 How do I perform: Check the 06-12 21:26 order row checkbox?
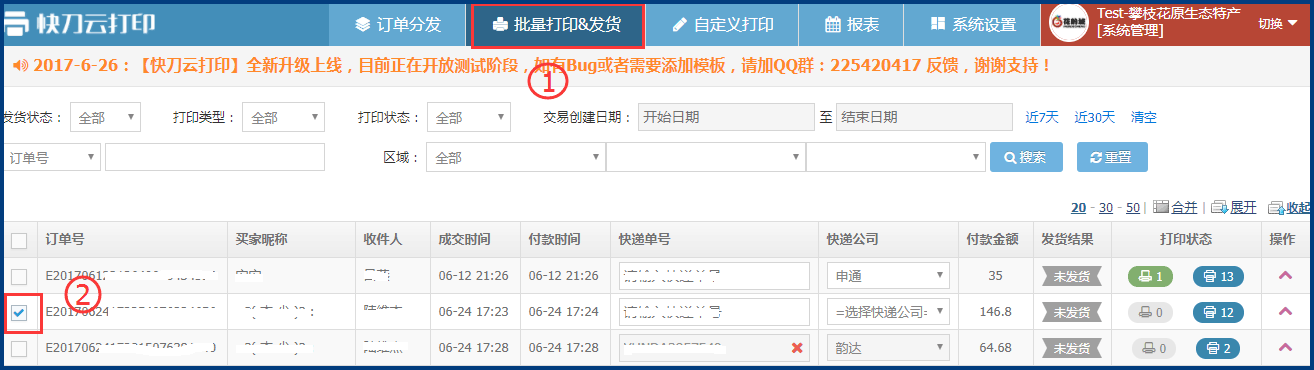(19, 276)
